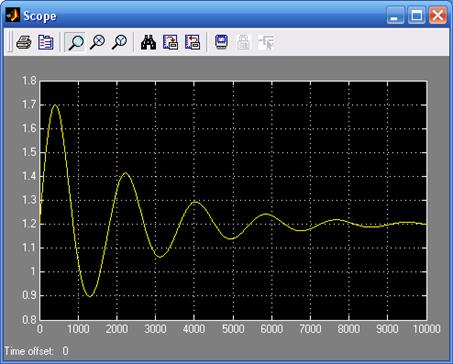Screen dimensions: 453x364
Task: Maximize the Scope window
Action: tap(417, 15)
